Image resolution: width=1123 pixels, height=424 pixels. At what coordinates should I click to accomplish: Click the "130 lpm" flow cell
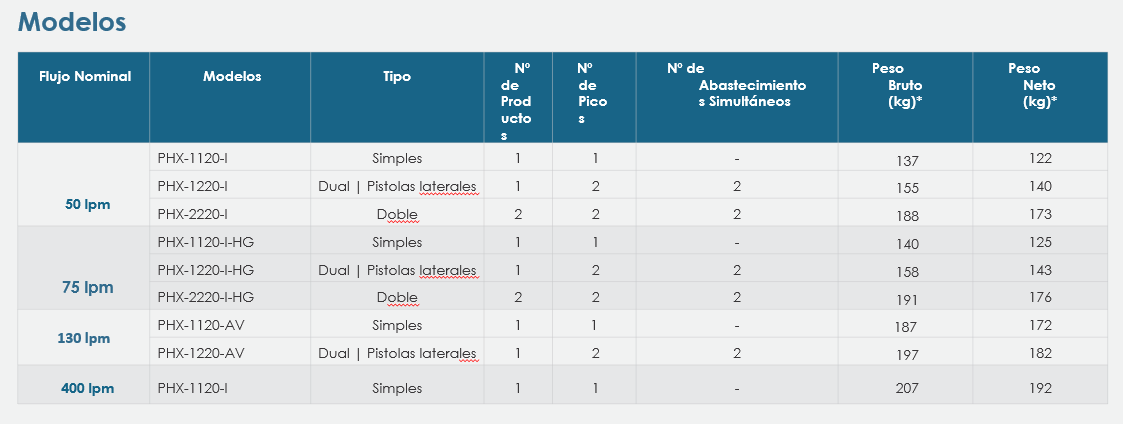(x=84, y=338)
